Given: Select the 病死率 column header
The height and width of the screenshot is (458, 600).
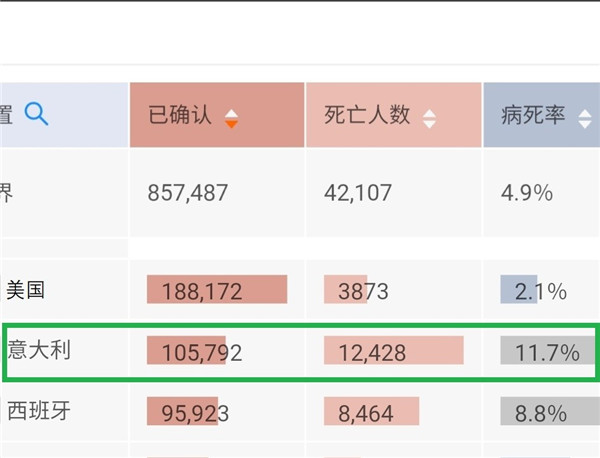Looking at the screenshot, I should [542, 115].
